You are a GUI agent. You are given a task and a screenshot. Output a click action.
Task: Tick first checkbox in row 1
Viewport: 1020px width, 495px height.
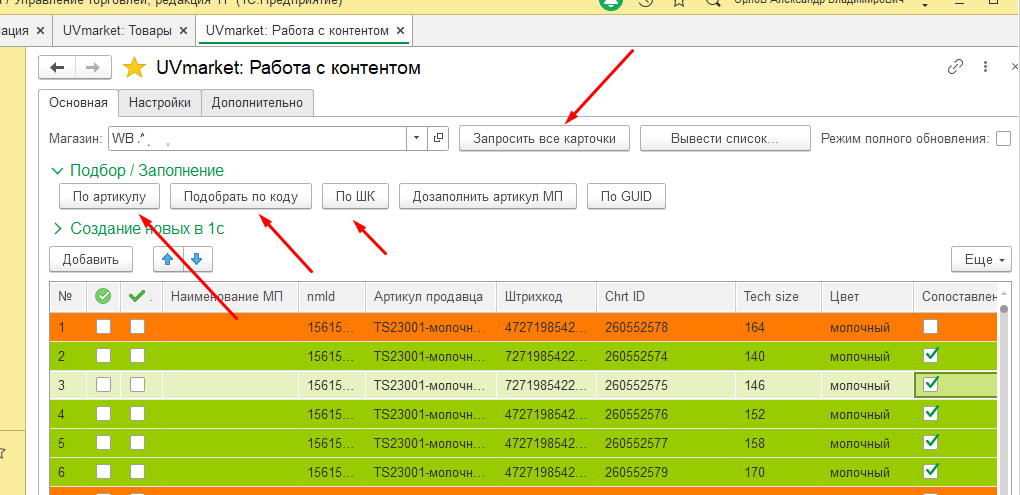pos(103,327)
